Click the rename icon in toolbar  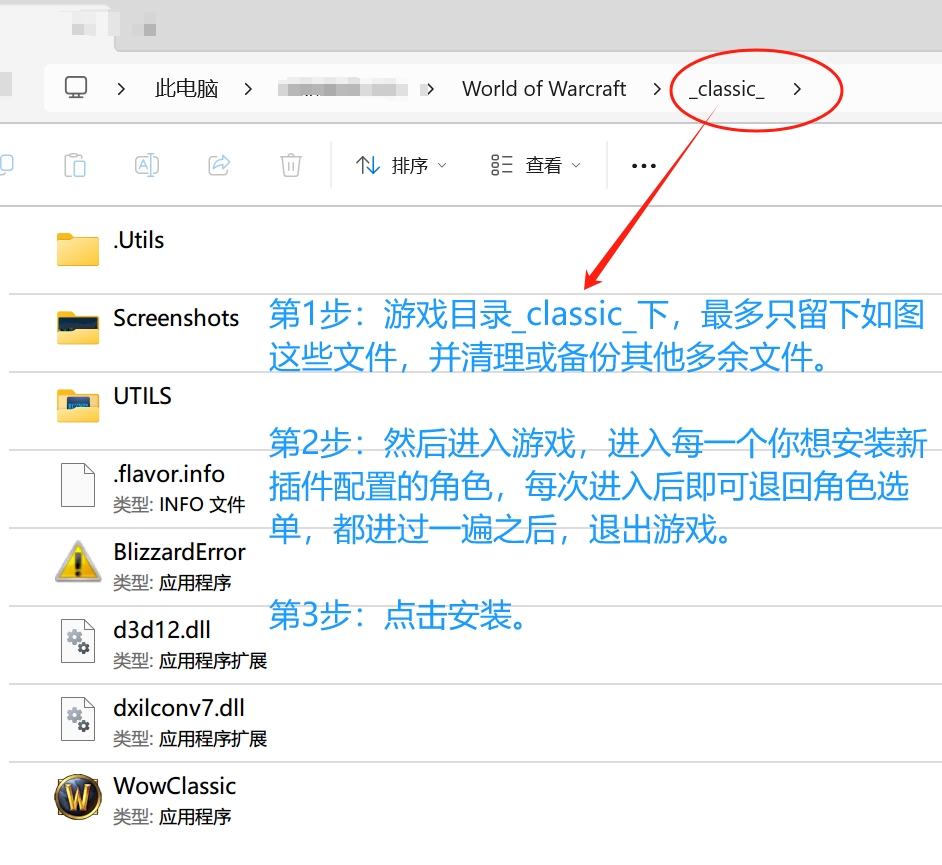click(147, 165)
